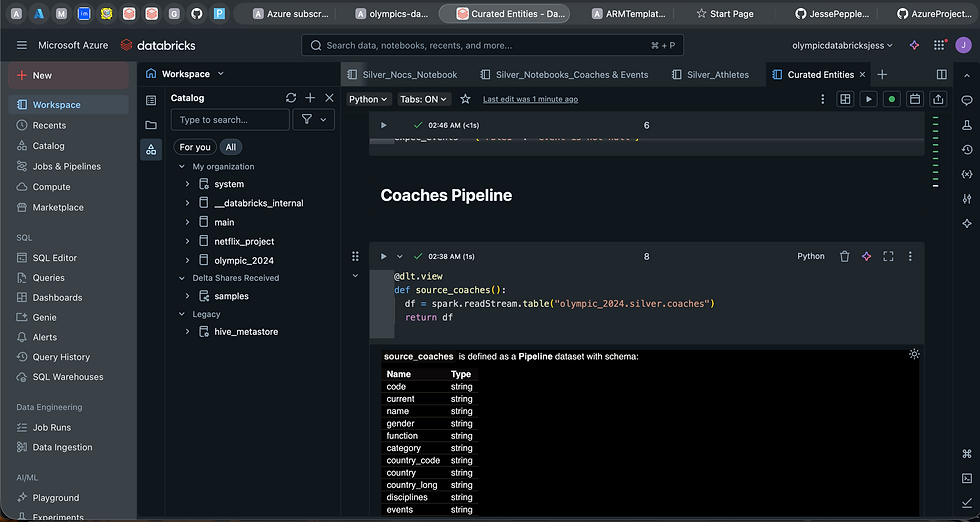Favorite the notebook with the star icon
Image resolution: width=980 pixels, height=522 pixels.
click(465, 99)
